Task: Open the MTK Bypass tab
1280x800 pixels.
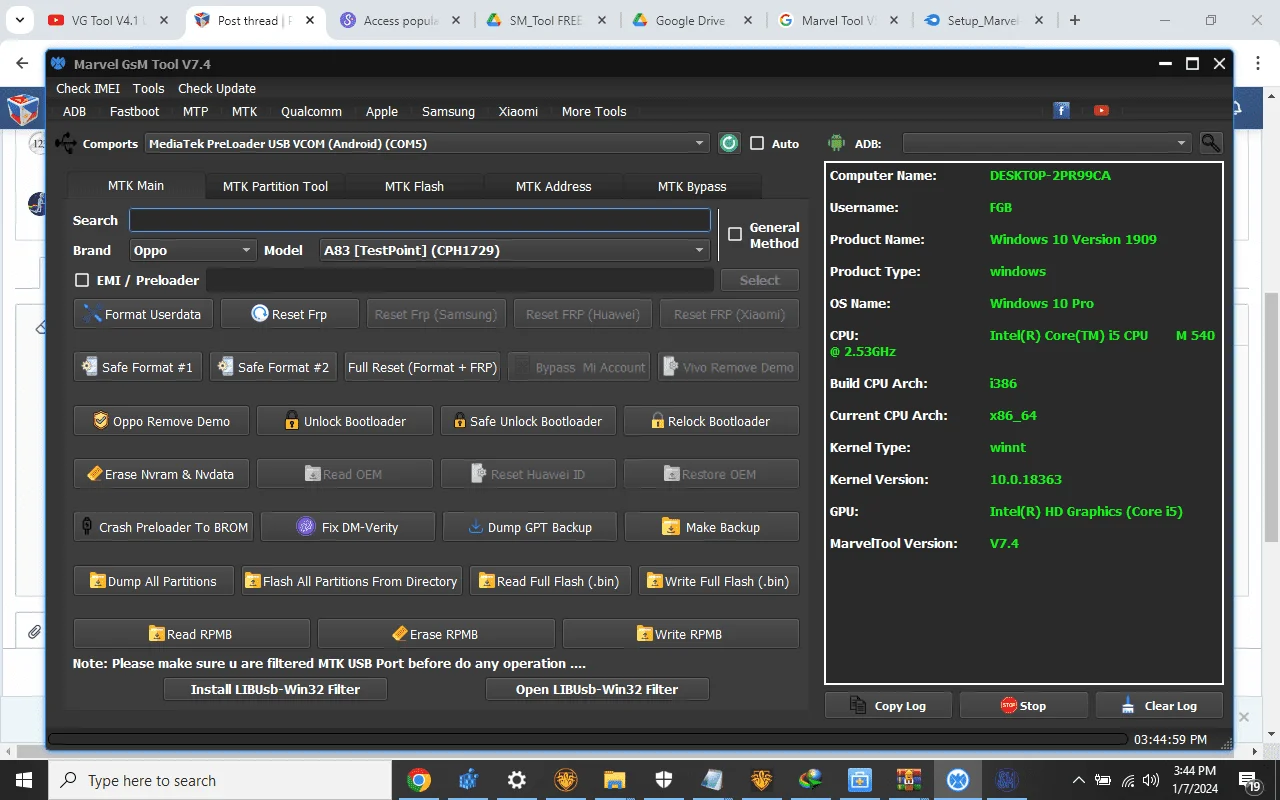Action: click(692, 186)
